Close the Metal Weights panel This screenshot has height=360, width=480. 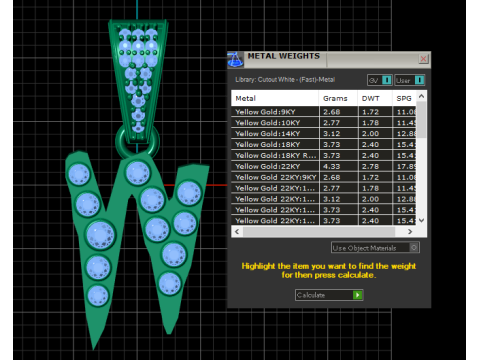click(x=423, y=59)
